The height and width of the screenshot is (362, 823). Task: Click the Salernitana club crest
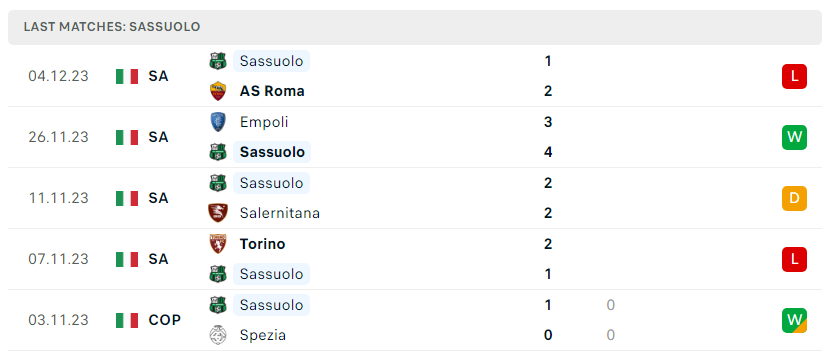tap(217, 213)
